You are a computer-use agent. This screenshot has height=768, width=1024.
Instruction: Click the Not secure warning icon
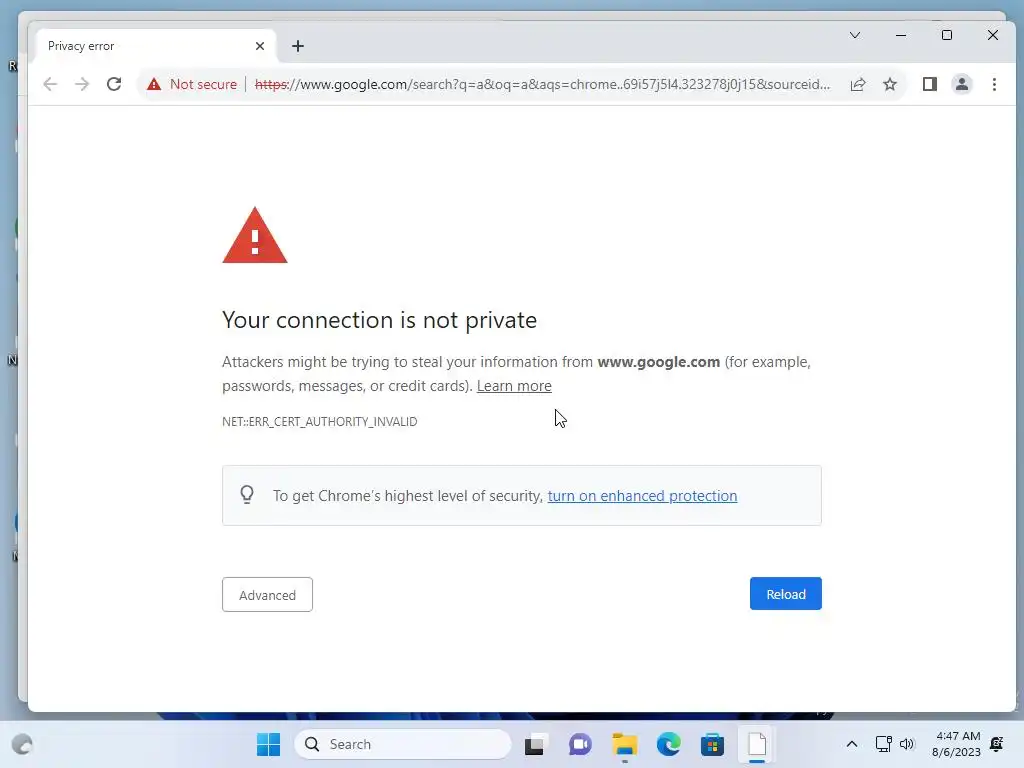[x=154, y=84]
